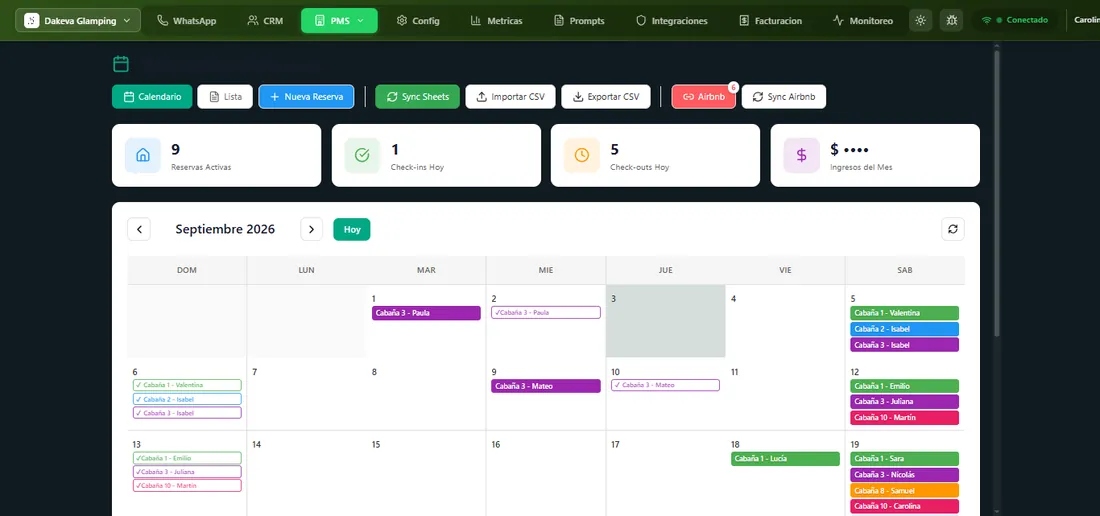This screenshot has width=1100, height=516.
Task: Open Cabaña 3 - Nicolás reservation on day 19
Action: 904,475
